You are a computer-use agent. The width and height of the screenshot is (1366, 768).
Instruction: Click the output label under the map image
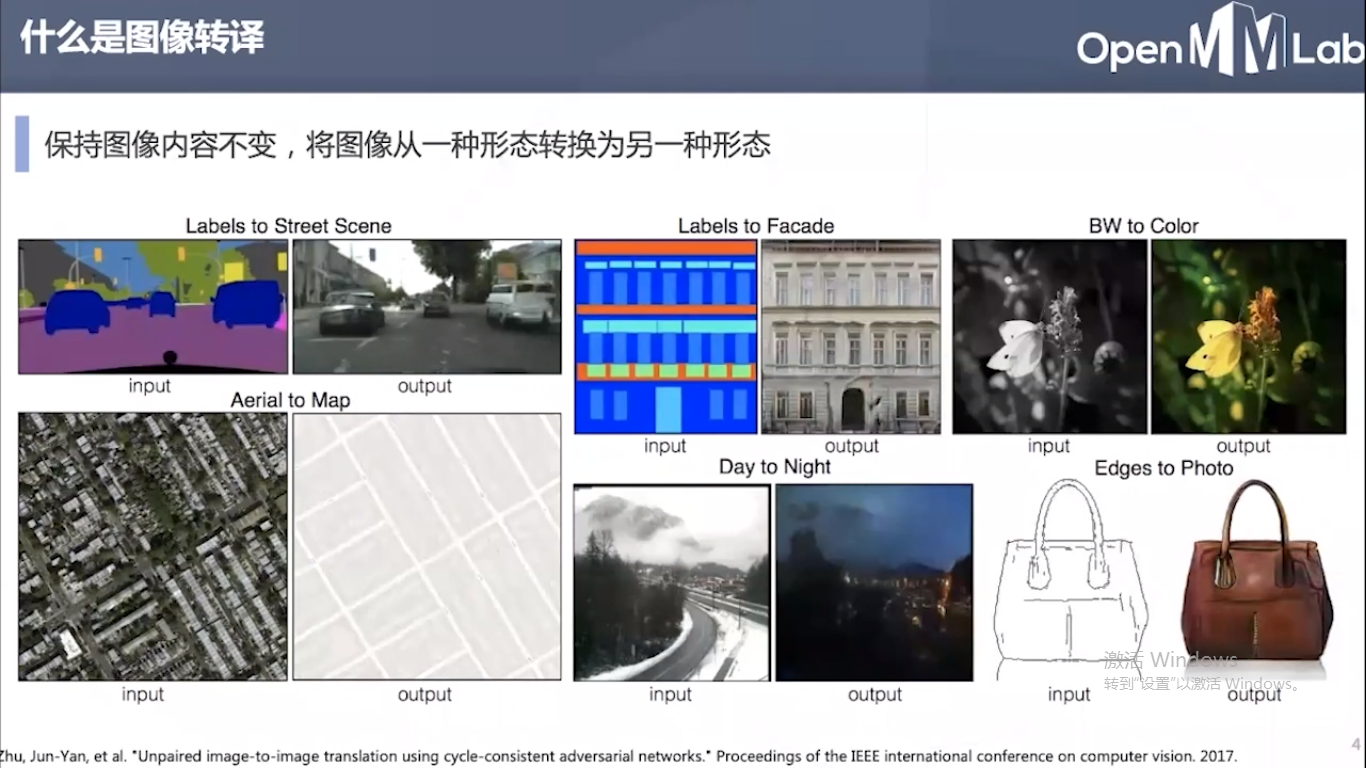click(425, 694)
